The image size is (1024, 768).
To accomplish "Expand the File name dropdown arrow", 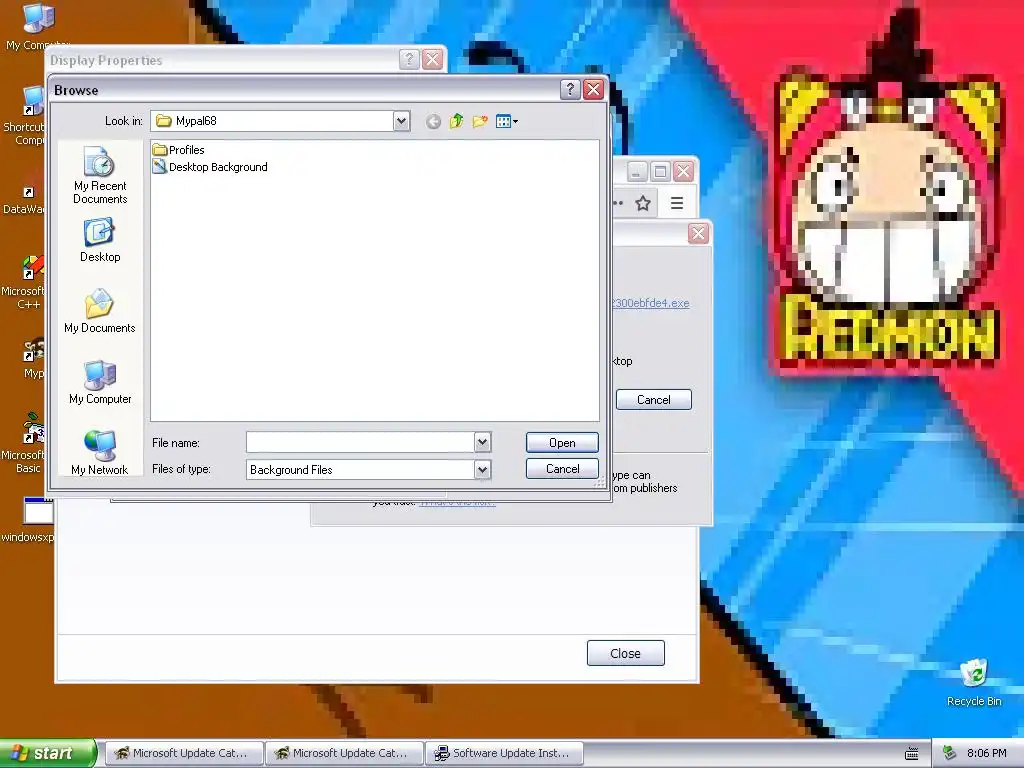I will [482, 442].
